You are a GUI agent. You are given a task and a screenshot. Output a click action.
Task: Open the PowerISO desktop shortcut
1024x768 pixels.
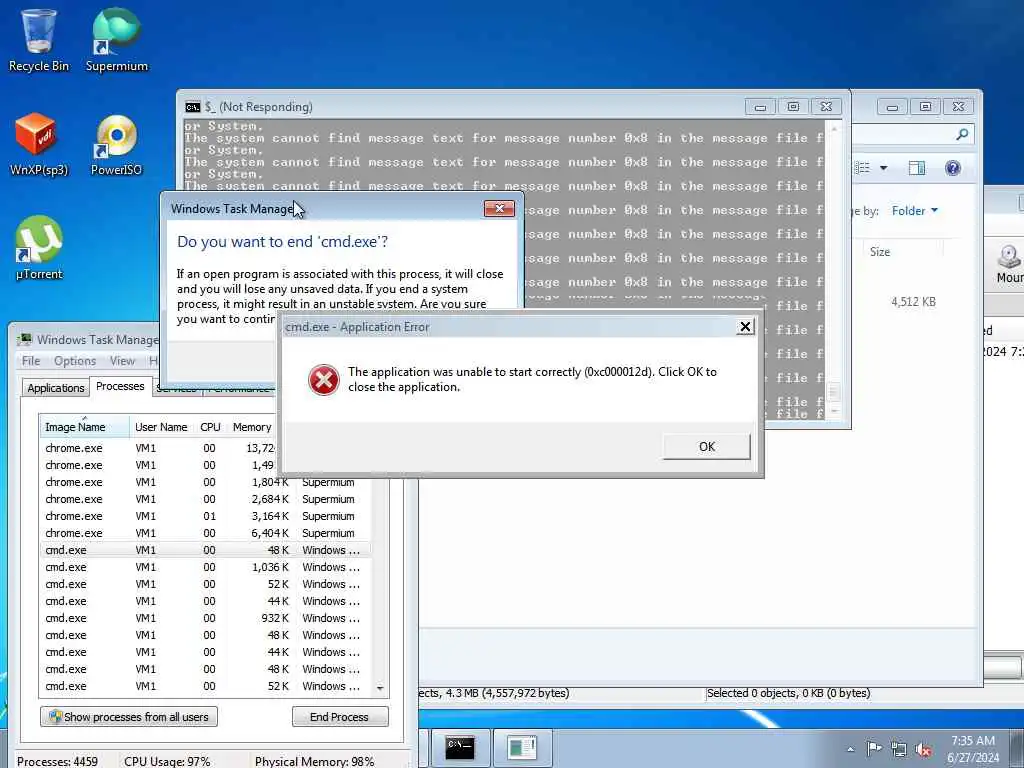(x=116, y=144)
